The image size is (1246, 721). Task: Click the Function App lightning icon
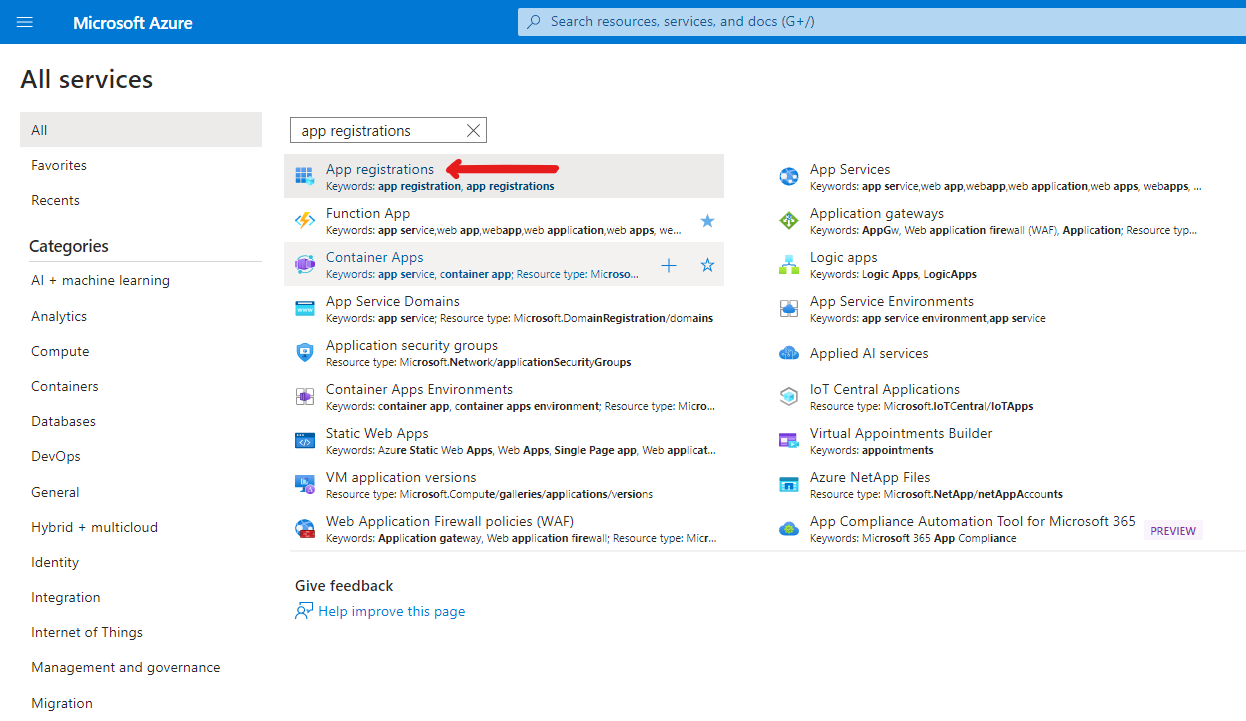click(305, 221)
